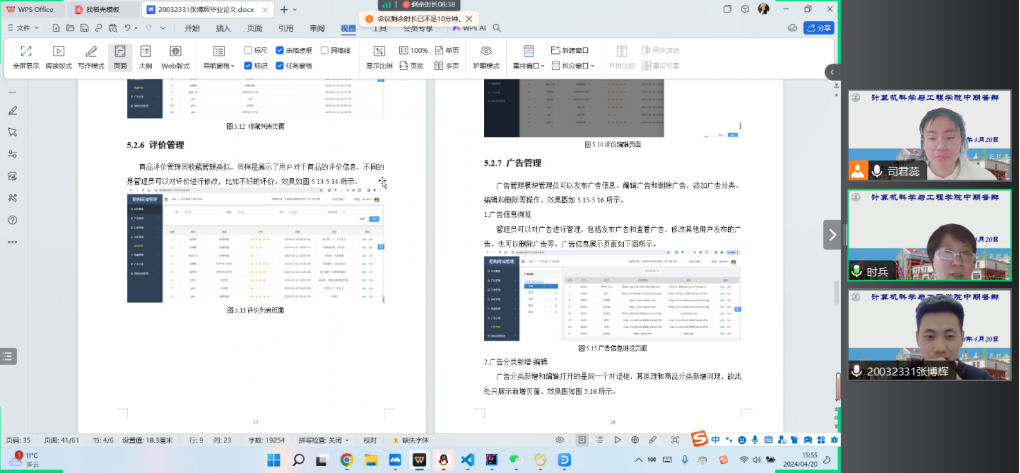This screenshot has width=1020, height=473.
Task: Switch to full screen display mode
Action: [26, 56]
